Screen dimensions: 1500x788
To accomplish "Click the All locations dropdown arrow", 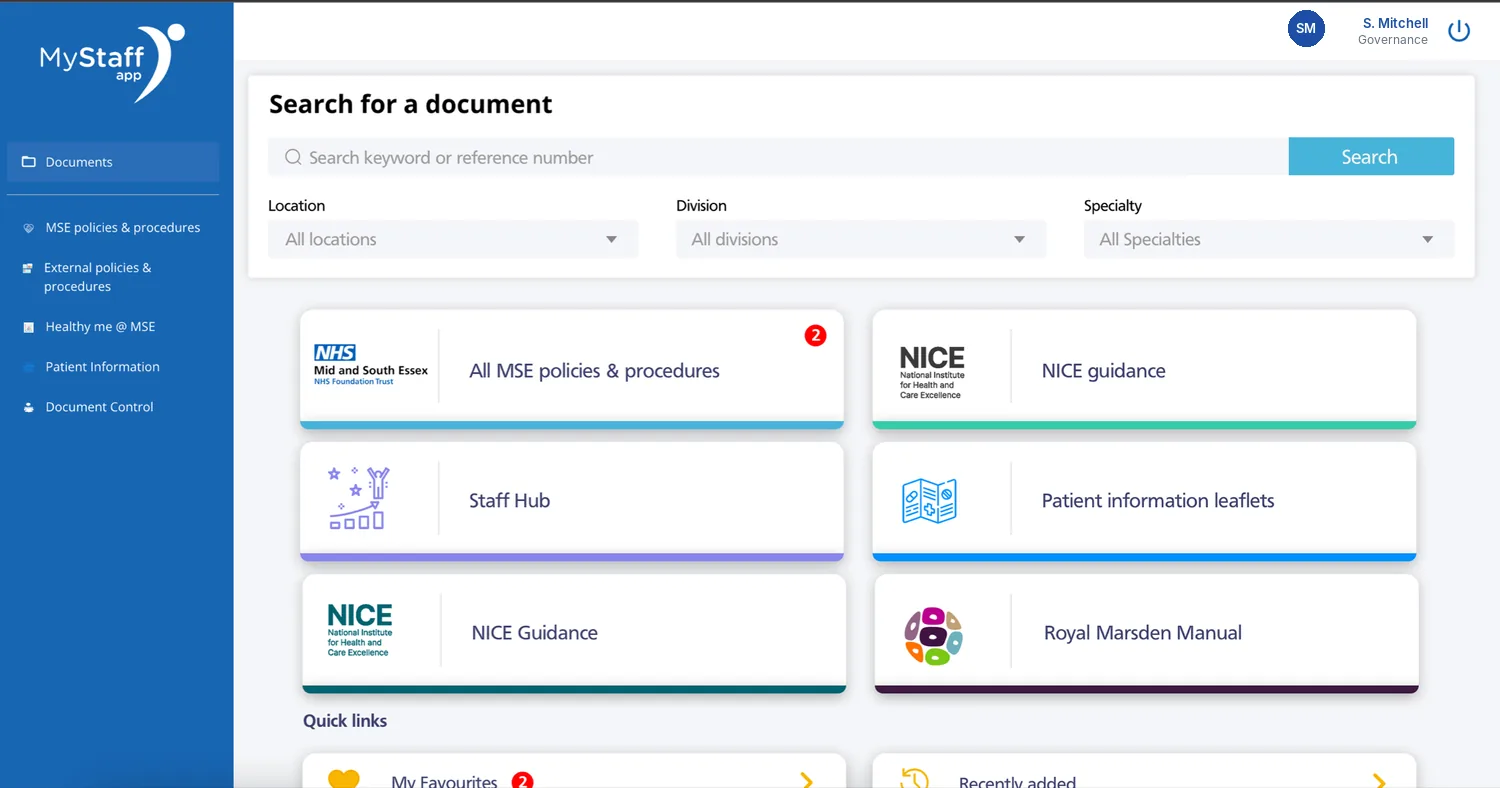I will tap(612, 240).
